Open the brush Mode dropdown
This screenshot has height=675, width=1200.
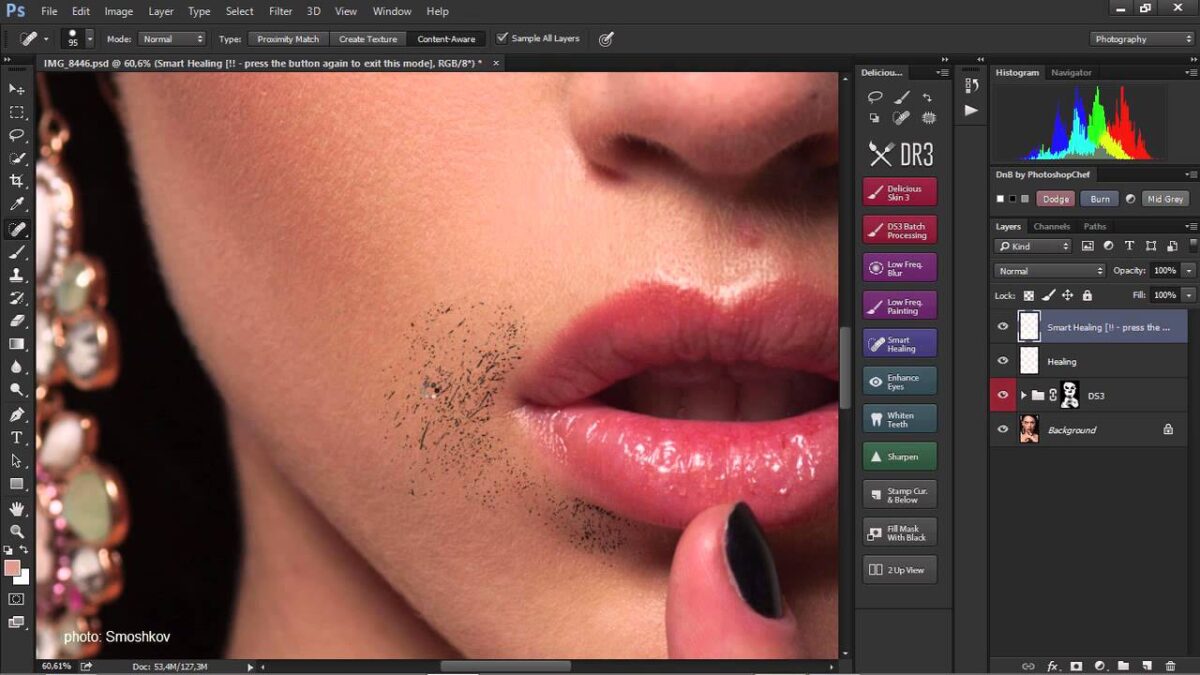click(171, 39)
